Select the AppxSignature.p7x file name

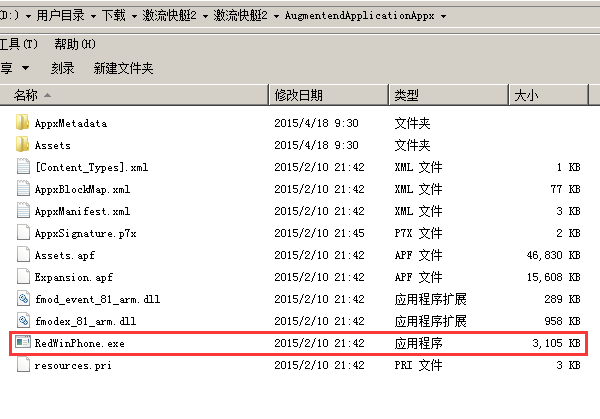(x=85, y=233)
